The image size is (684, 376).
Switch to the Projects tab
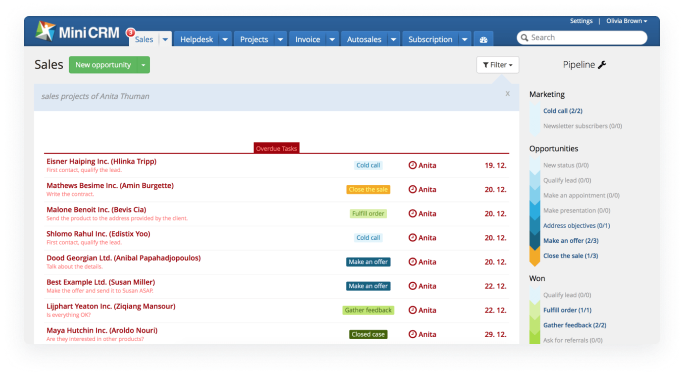(x=254, y=39)
